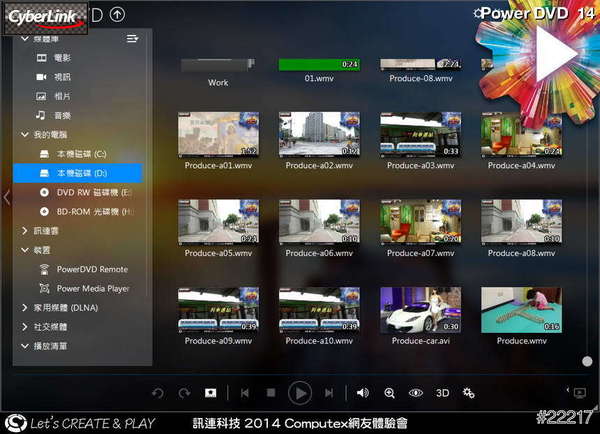Viewport: 600px width, 434px height.
Task: Select 本機磁碟 (C:) in the sidebar
Action: coord(80,154)
